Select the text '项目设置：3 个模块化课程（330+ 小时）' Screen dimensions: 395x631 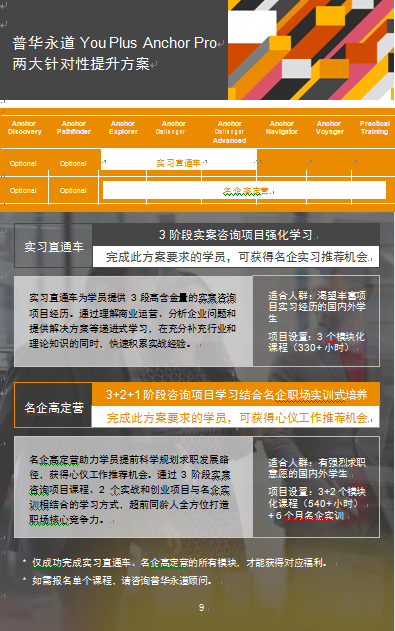(x=316, y=342)
